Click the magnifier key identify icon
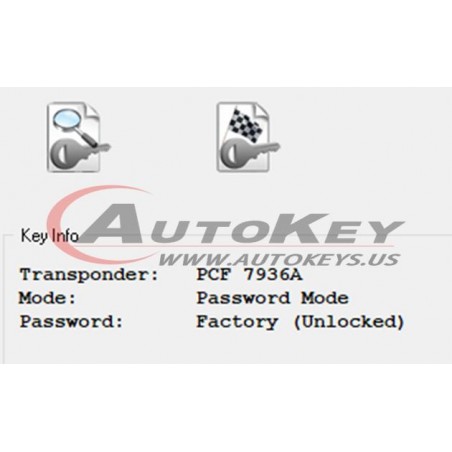Viewport: 452px width, 452px height. pyautogui.click(x=79, y=137)
